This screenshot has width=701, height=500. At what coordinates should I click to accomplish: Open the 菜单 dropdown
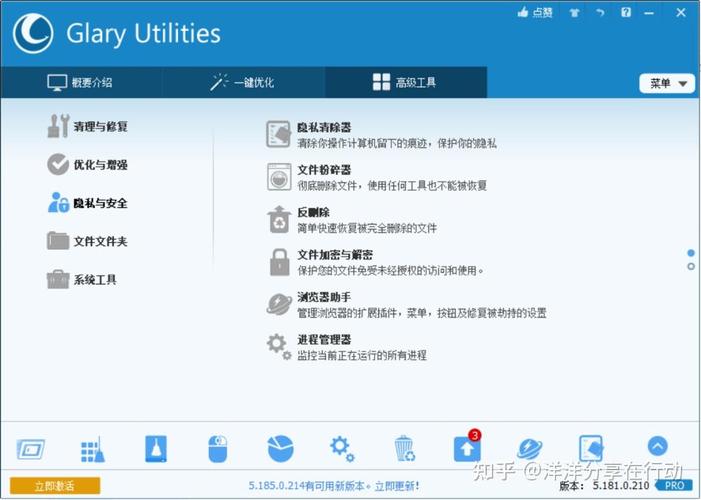[667, 83]
